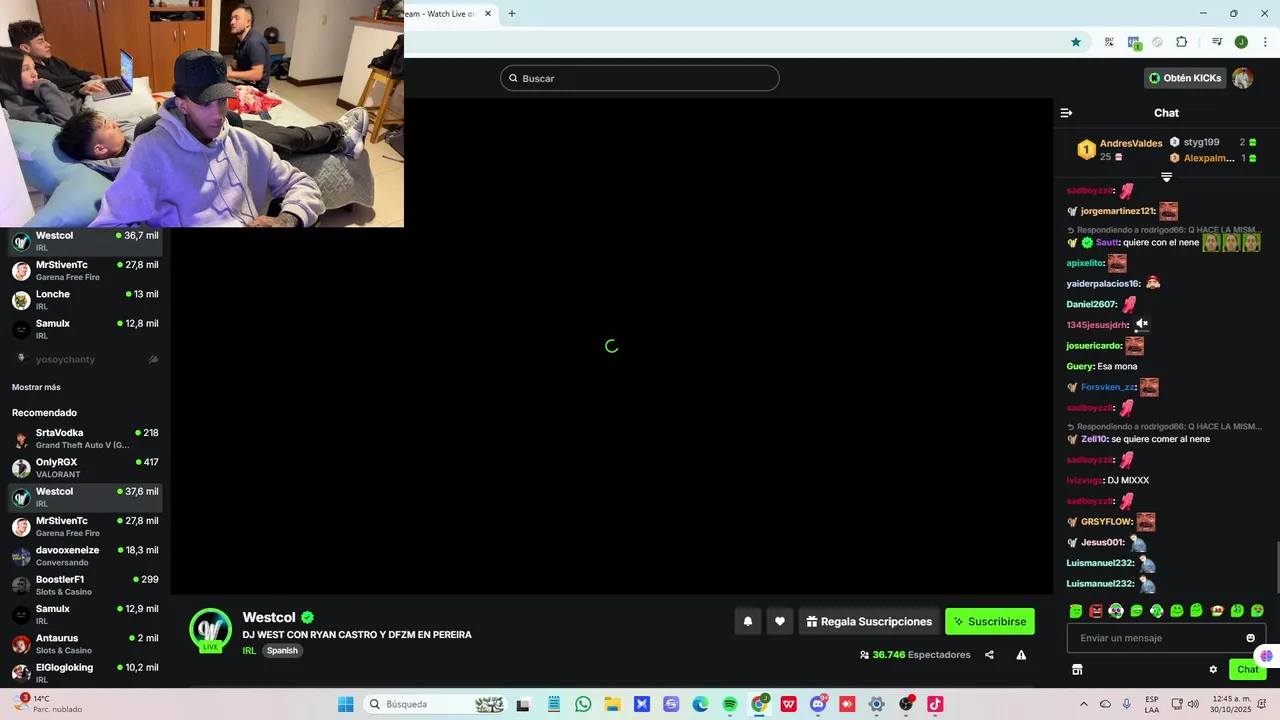Open the QR code extension icon
This screenshot has height=720, width=1280.
(1109, 42)
